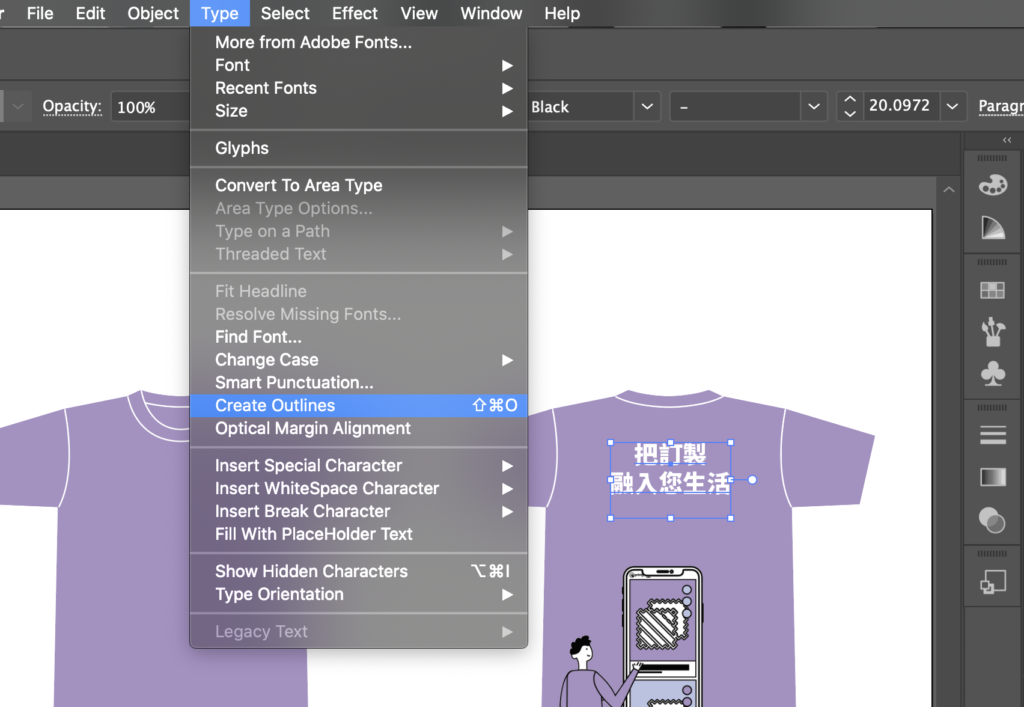Viewport: 1024px width, 707px height.
Task: Open the Transparency panel
Action: tap(992, 519)
